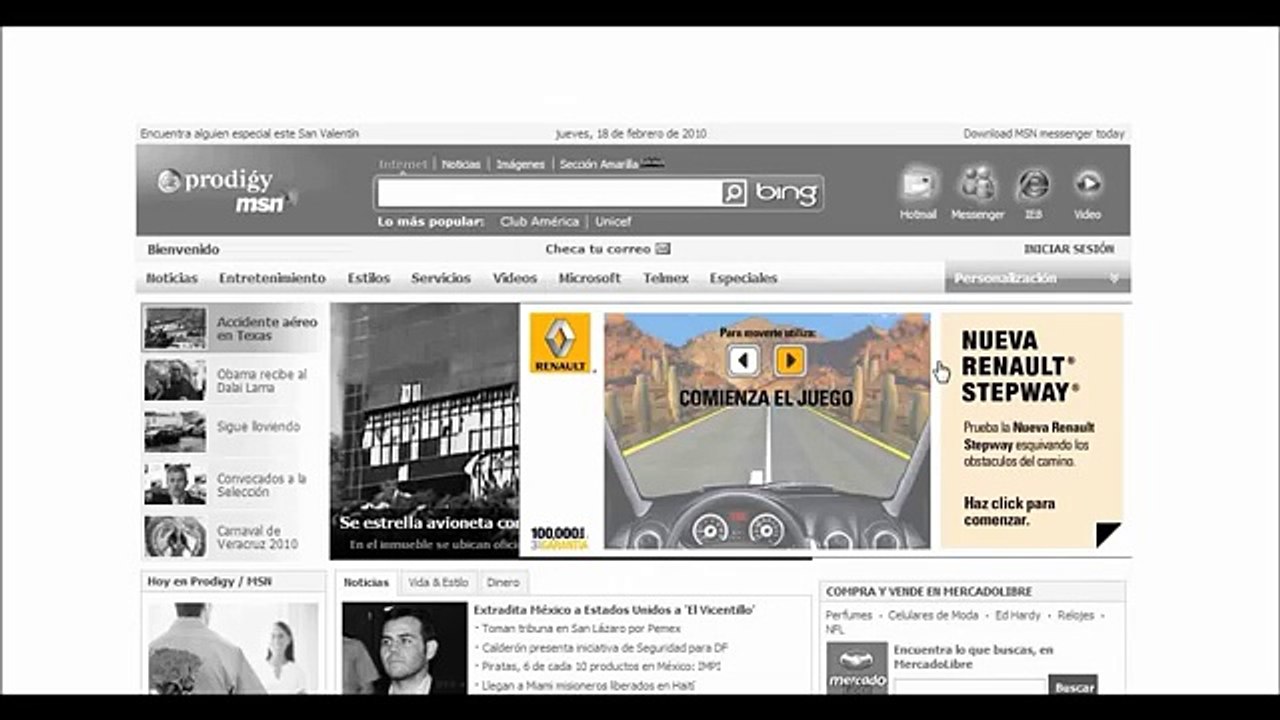The image size is (1280, 720).
Task: Open Calderón iniciativa de Seguridad headline
Action: pos(603,647)
